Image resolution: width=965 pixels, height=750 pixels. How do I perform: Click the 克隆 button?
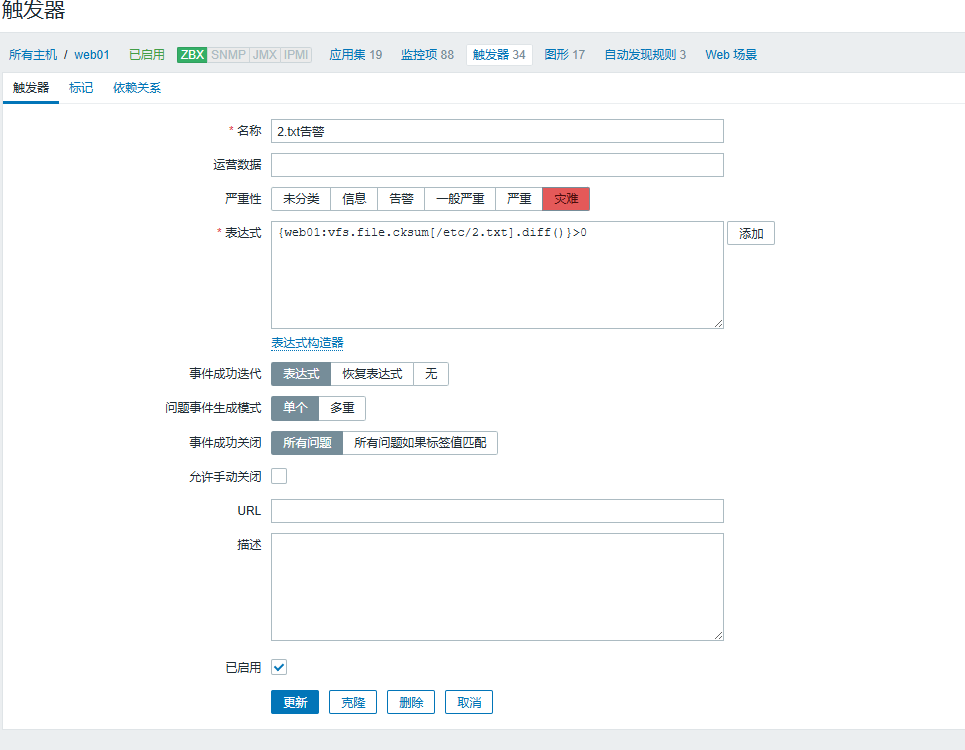pos(353,702)
